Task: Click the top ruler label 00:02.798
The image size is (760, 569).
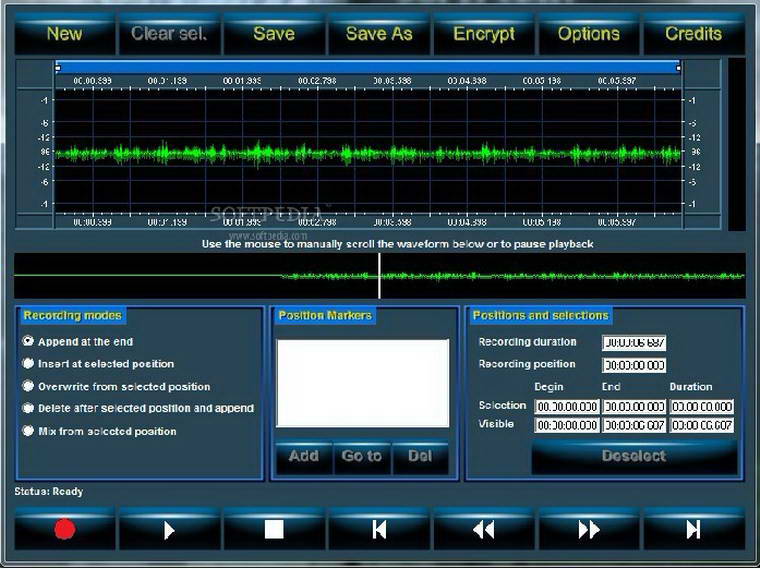Action: point(317,80)
